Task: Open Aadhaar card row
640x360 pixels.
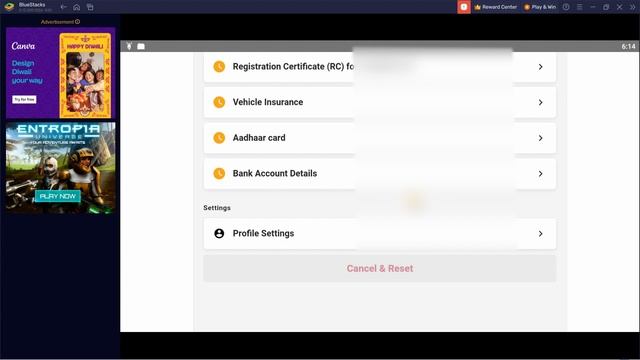Action: (x=380, y=138)
